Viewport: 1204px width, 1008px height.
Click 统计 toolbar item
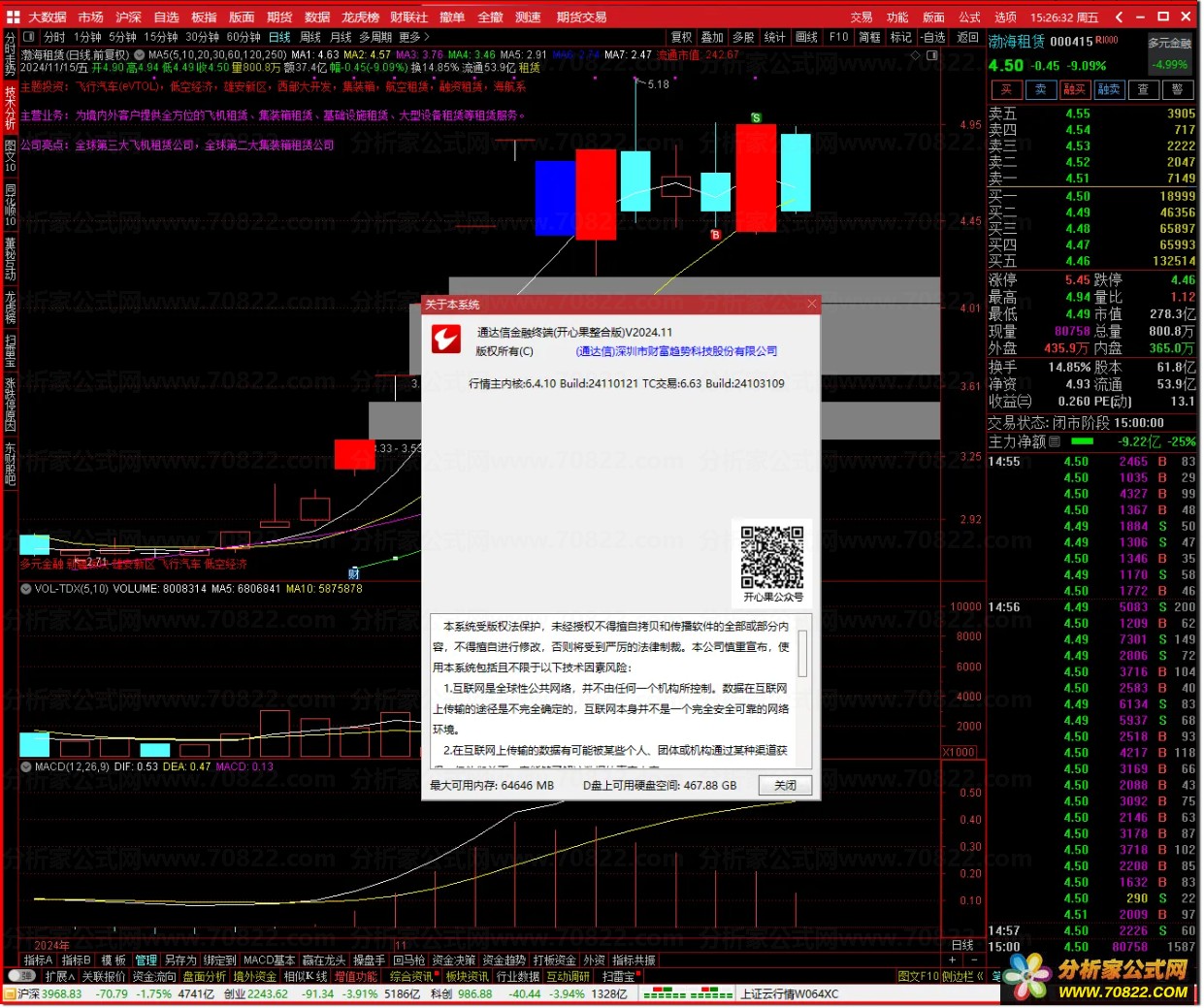pyautogui.click(x=775, y=37)
